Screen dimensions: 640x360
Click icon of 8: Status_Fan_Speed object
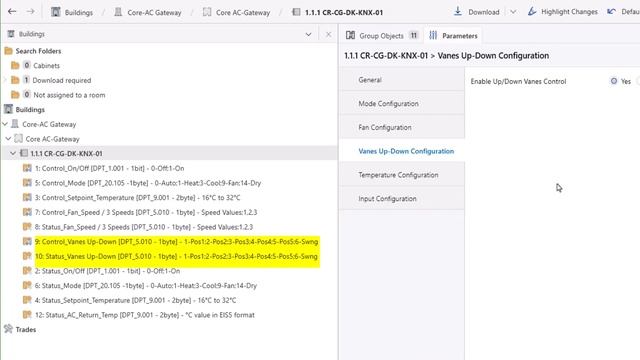click(x=27, y=227)
